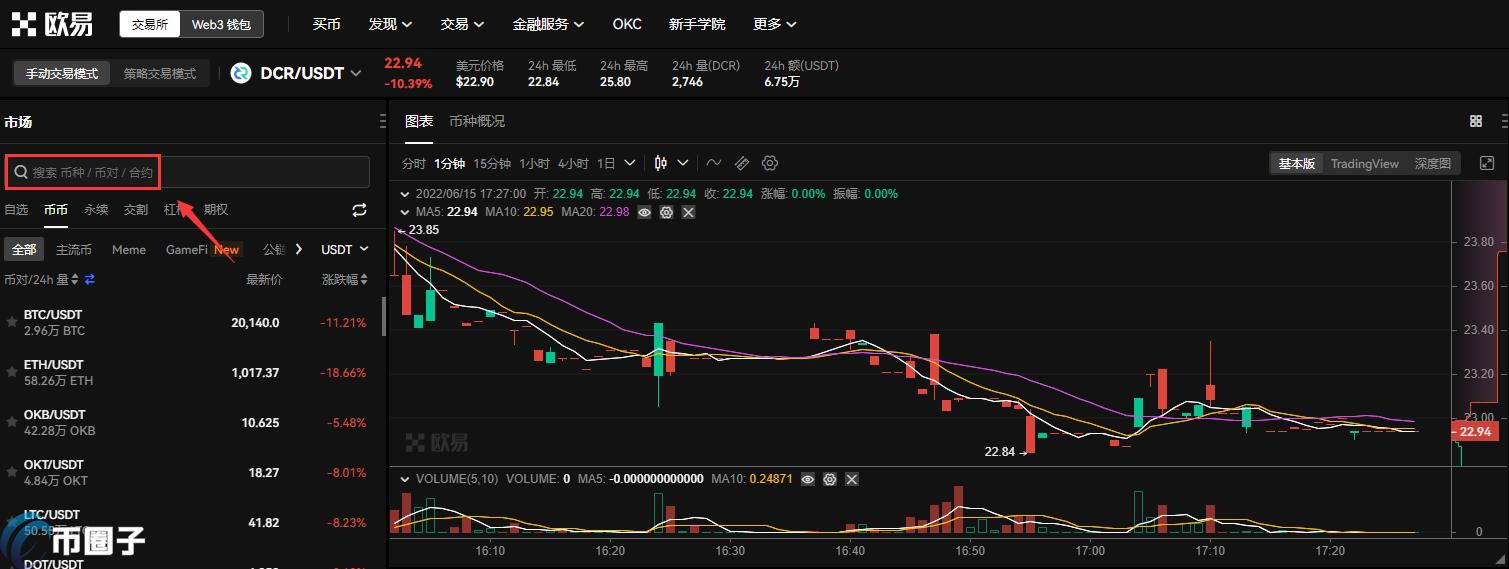
Task: Sort the list by 涨跌幅 column
Action: [344, 280]
